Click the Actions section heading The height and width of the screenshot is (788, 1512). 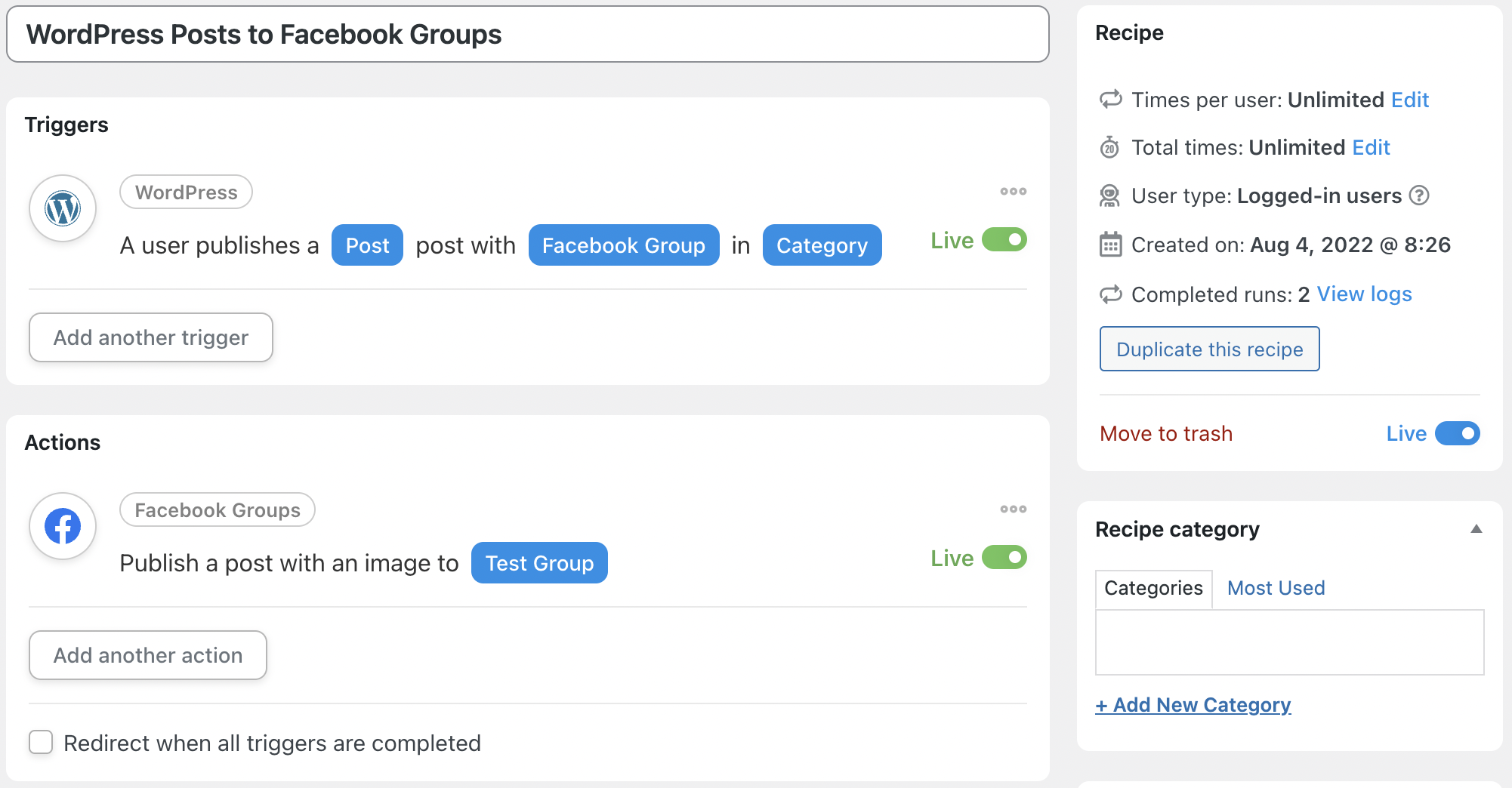click(x=63, y=442)
